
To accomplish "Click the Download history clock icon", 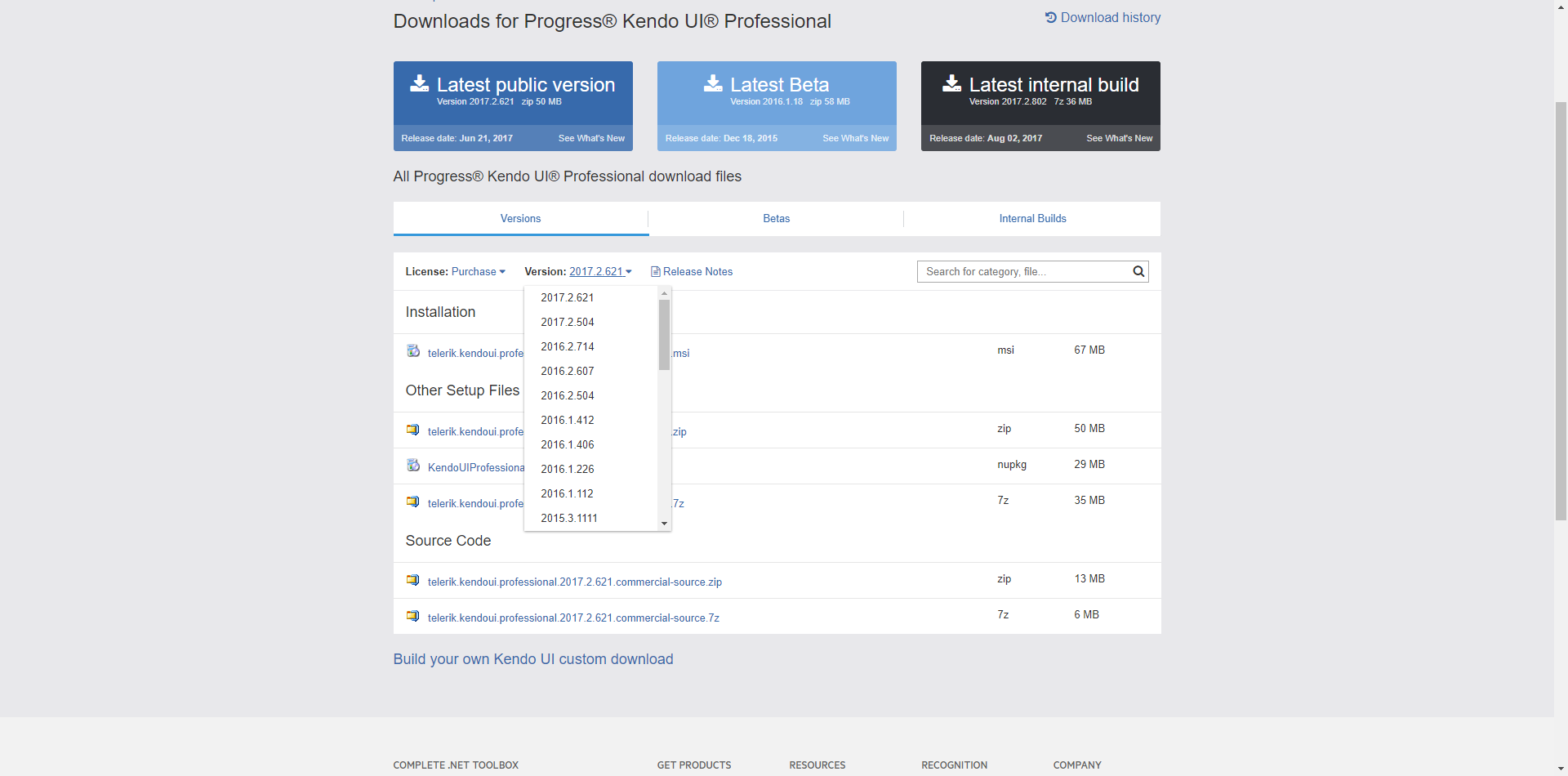I will [1051, 17].
